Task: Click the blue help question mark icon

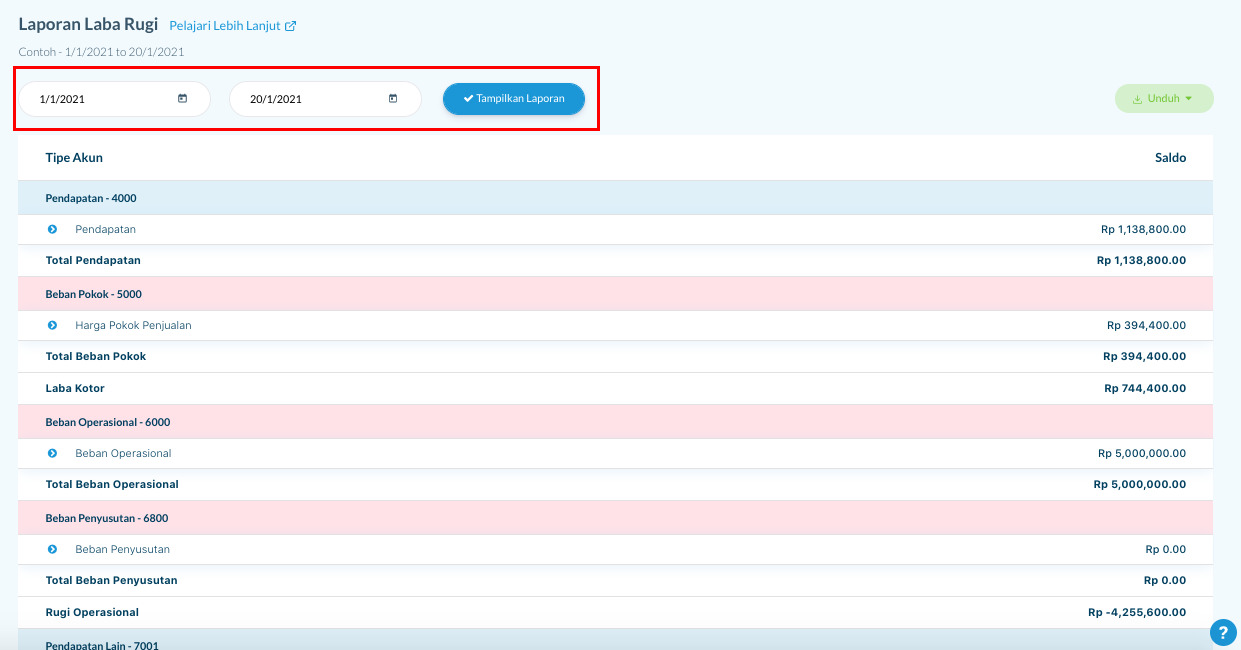Action: coord(1223,632)
